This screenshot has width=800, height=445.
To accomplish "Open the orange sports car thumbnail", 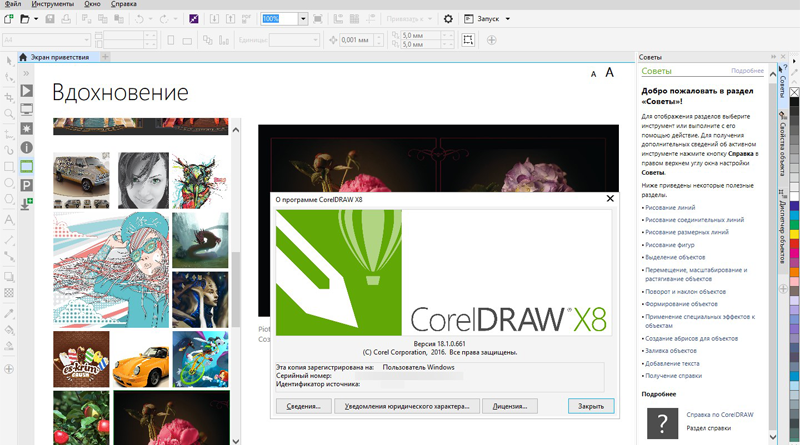I will point(141,359).
